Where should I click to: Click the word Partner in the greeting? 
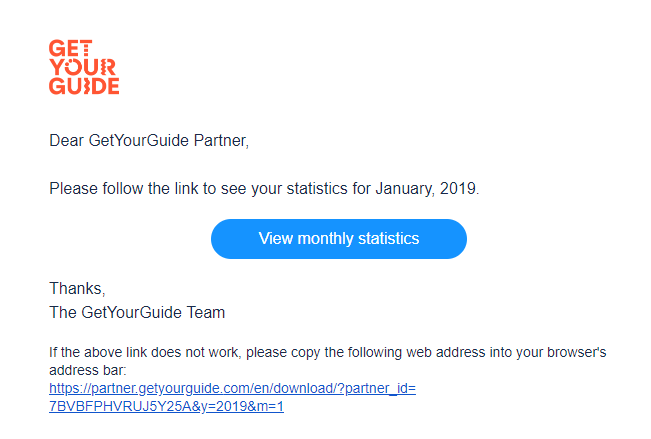click(221, 141)
